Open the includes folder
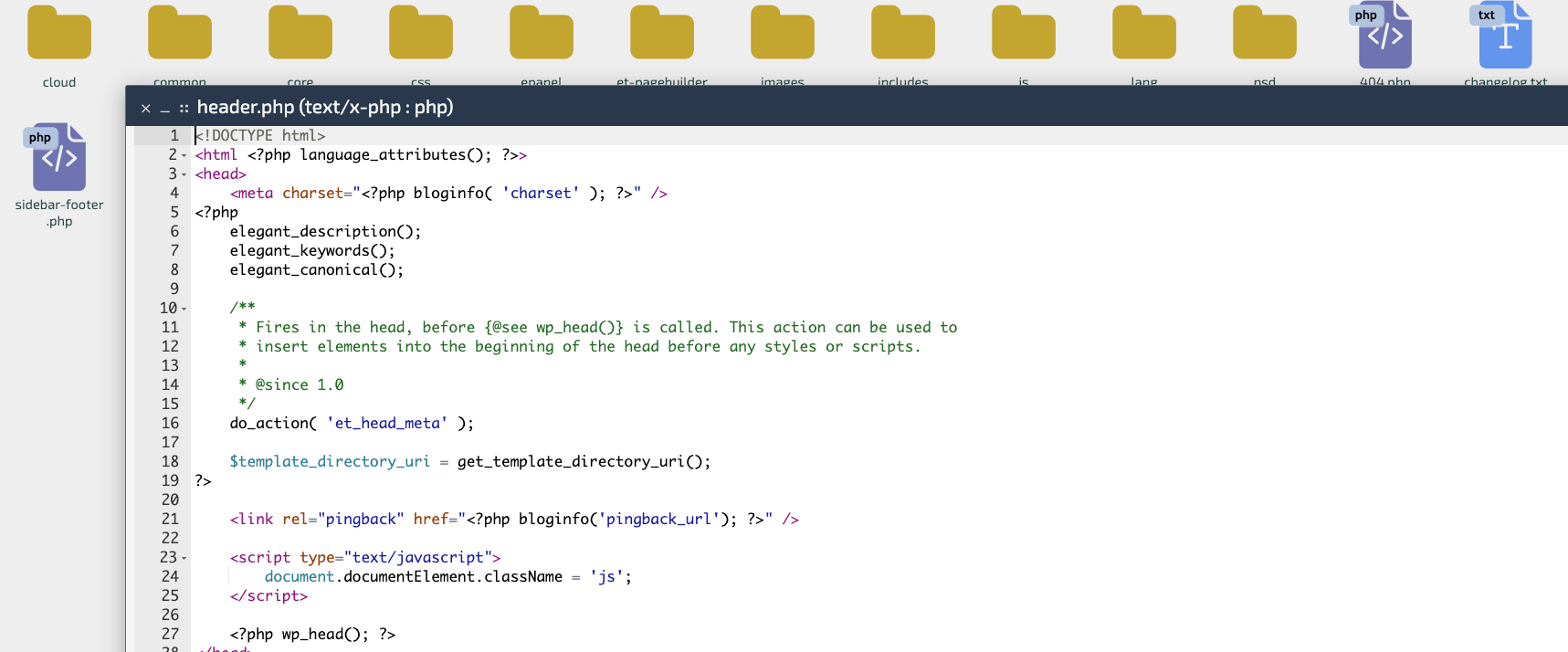 tap(903, 33)
